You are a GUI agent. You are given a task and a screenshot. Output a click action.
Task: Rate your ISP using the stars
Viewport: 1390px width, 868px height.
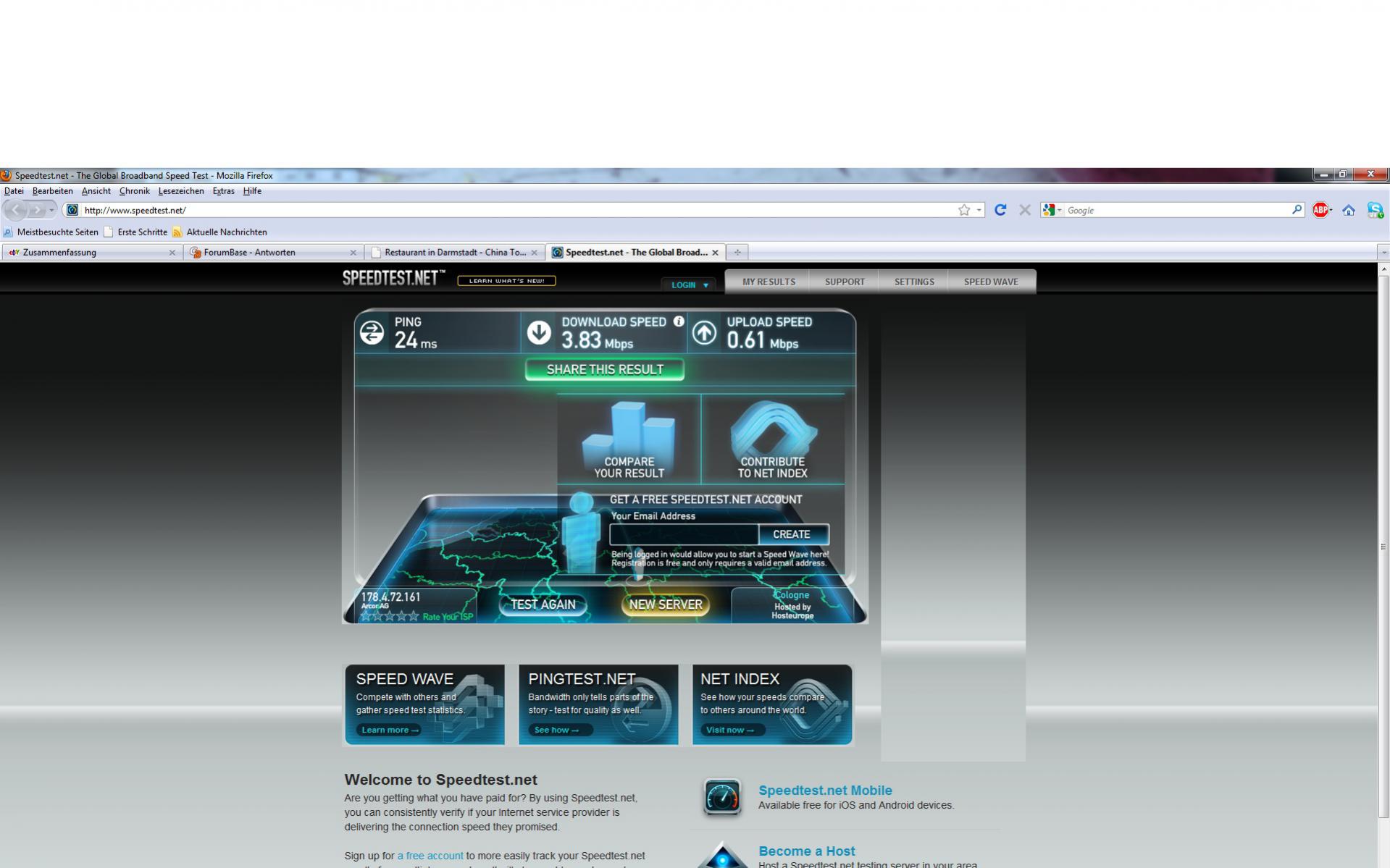pyautogui.click(x=390, y=617)
